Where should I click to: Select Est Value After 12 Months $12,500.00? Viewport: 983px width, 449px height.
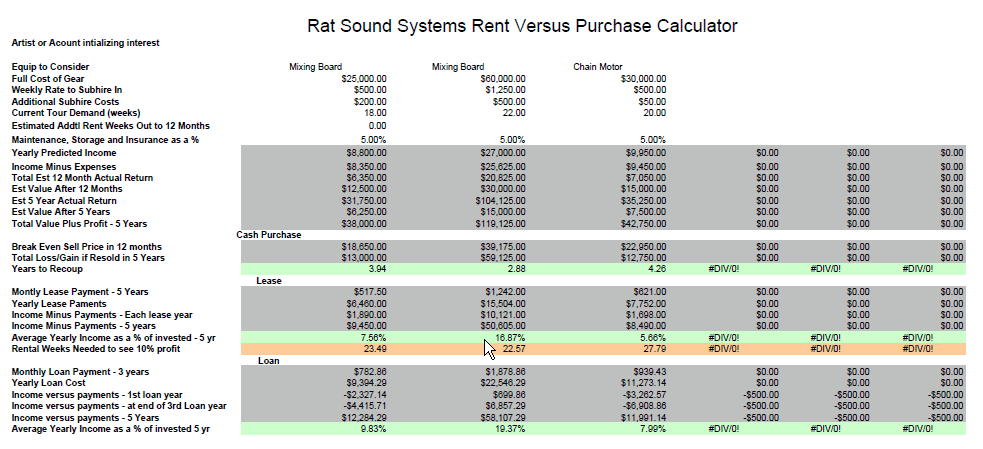(x=364, y=189)
